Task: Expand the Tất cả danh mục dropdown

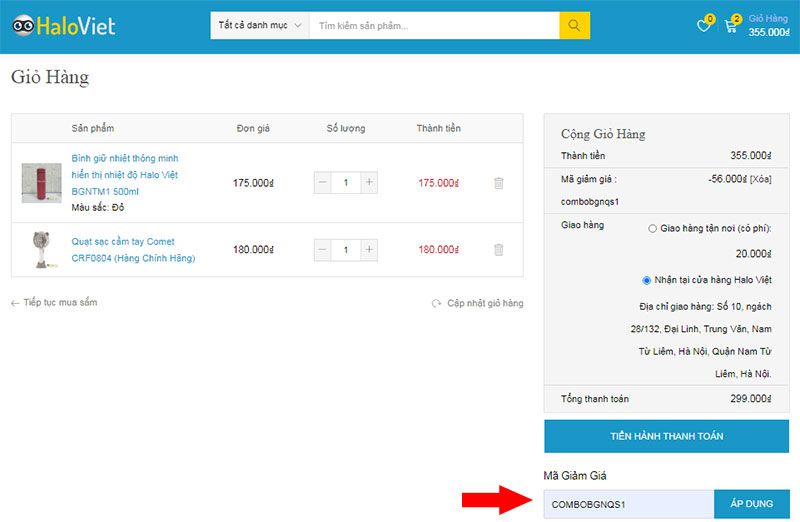Action: tap(260, 26)
